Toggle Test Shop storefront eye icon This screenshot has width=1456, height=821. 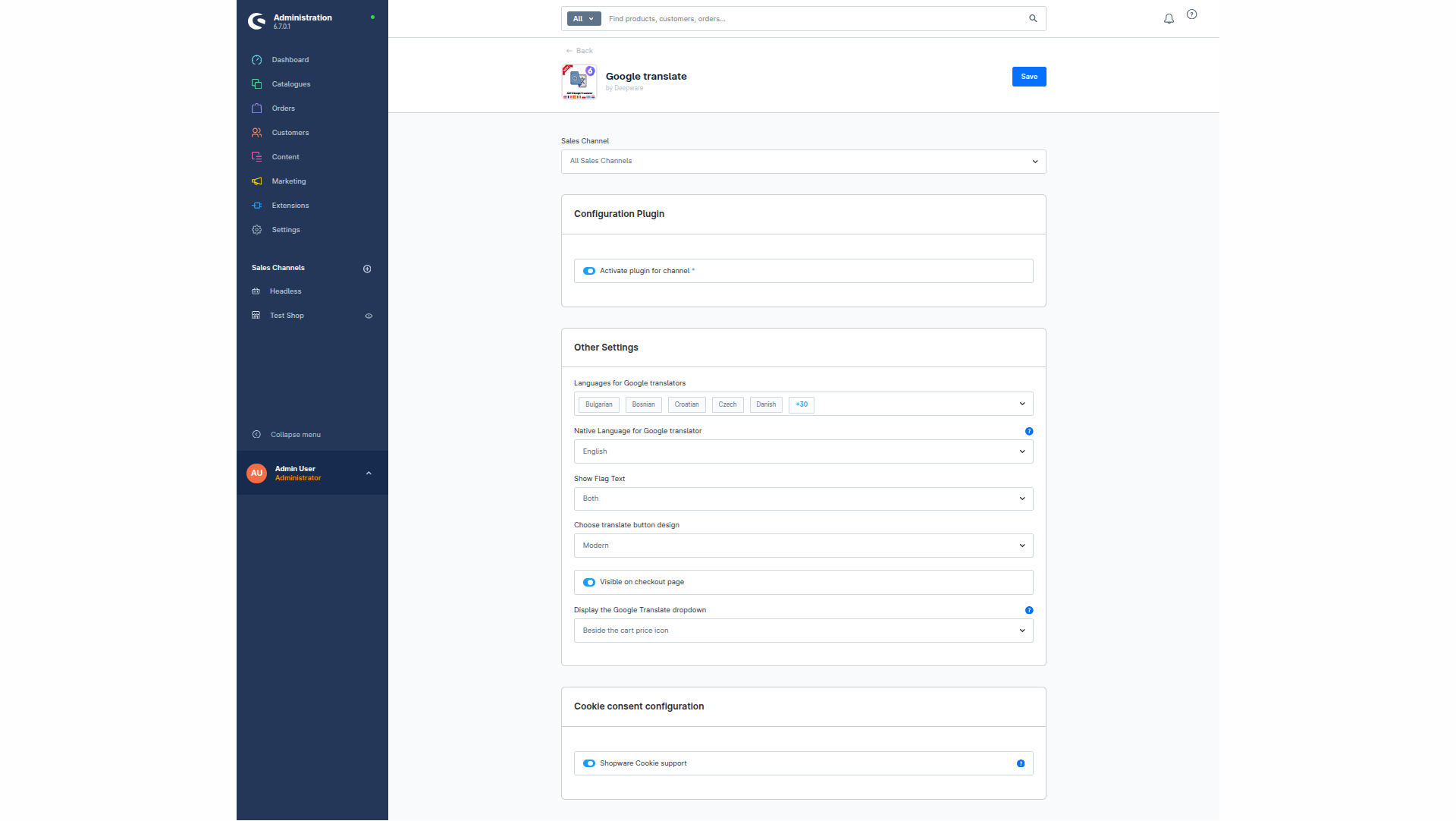tap(369, 316)
